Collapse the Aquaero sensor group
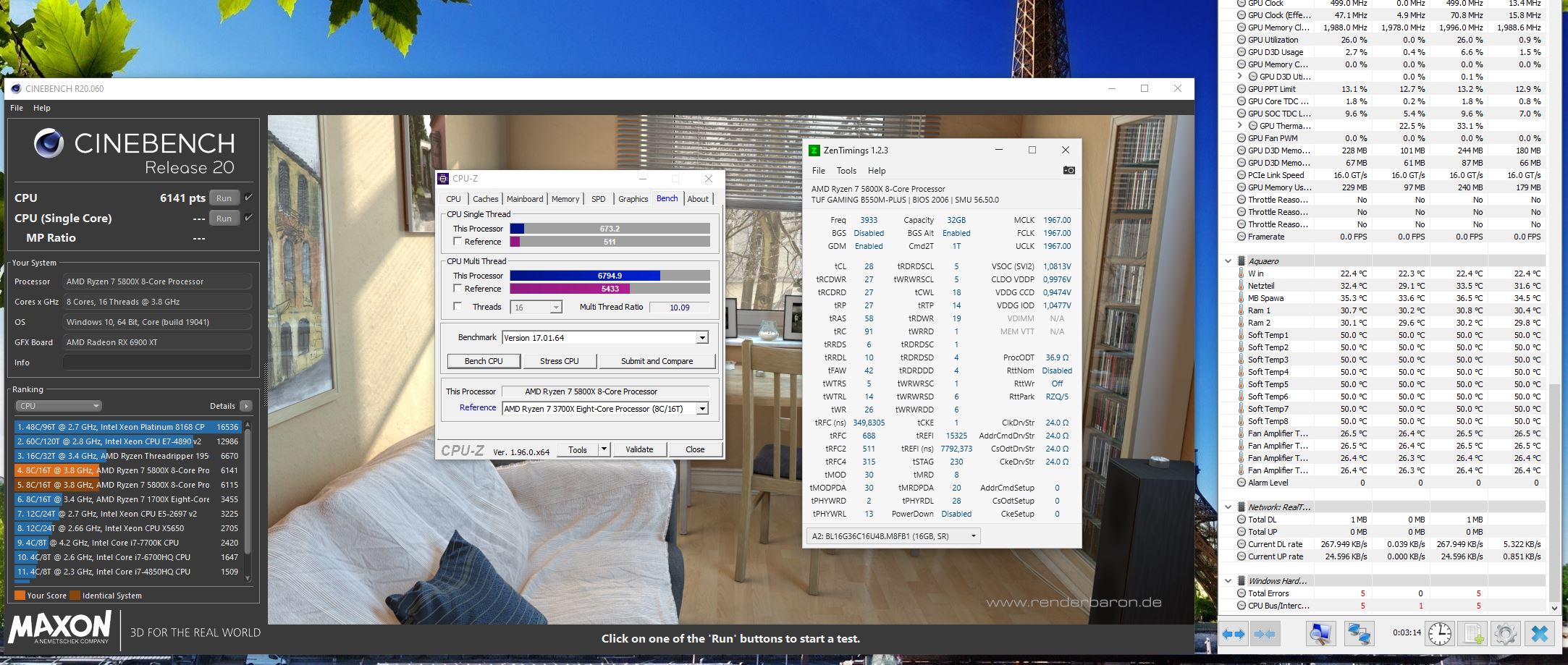The width and height of the screenshot is (1568, 665). 1228,261
